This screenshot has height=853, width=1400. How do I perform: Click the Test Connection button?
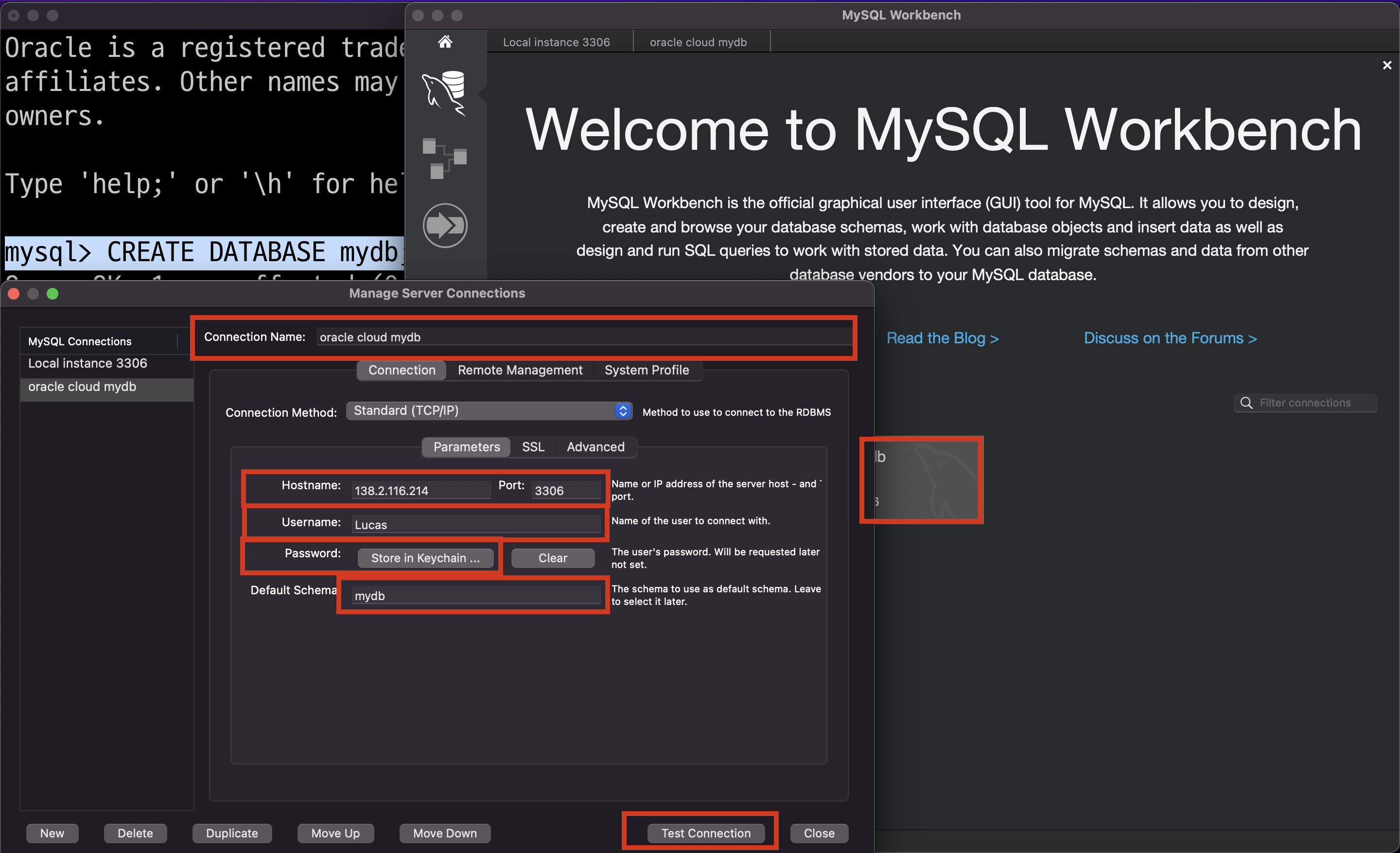coord(706,833)
